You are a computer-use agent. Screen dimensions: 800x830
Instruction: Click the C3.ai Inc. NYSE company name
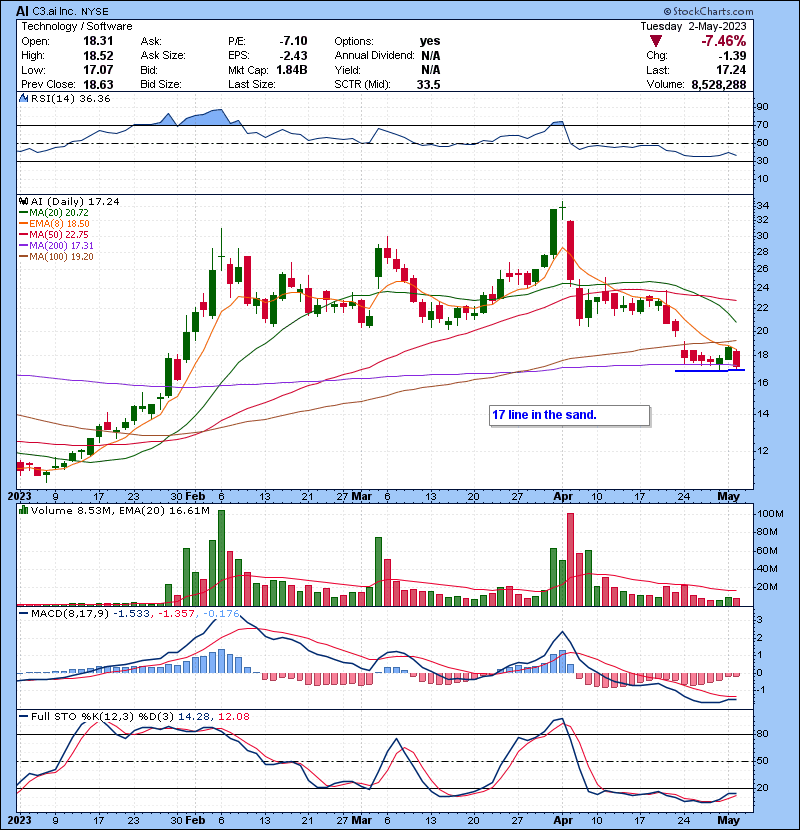70,12
